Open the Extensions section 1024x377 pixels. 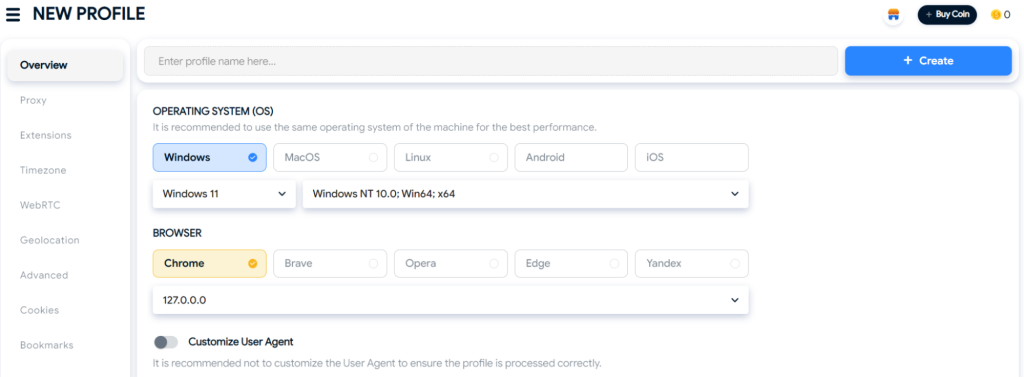pyautogui.click(x=46, y=135)
